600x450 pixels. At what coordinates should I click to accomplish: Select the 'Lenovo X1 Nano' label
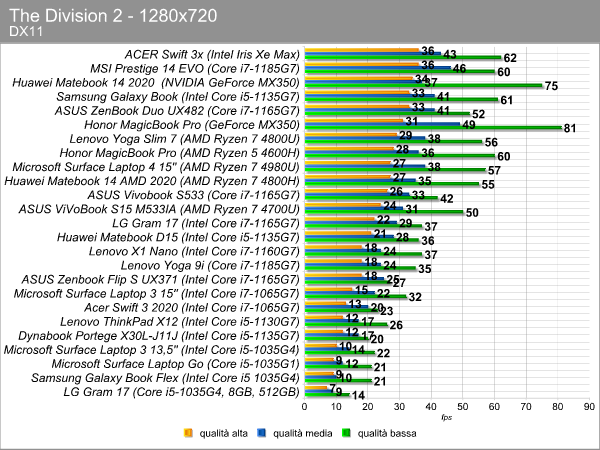[x=194, y=251]
